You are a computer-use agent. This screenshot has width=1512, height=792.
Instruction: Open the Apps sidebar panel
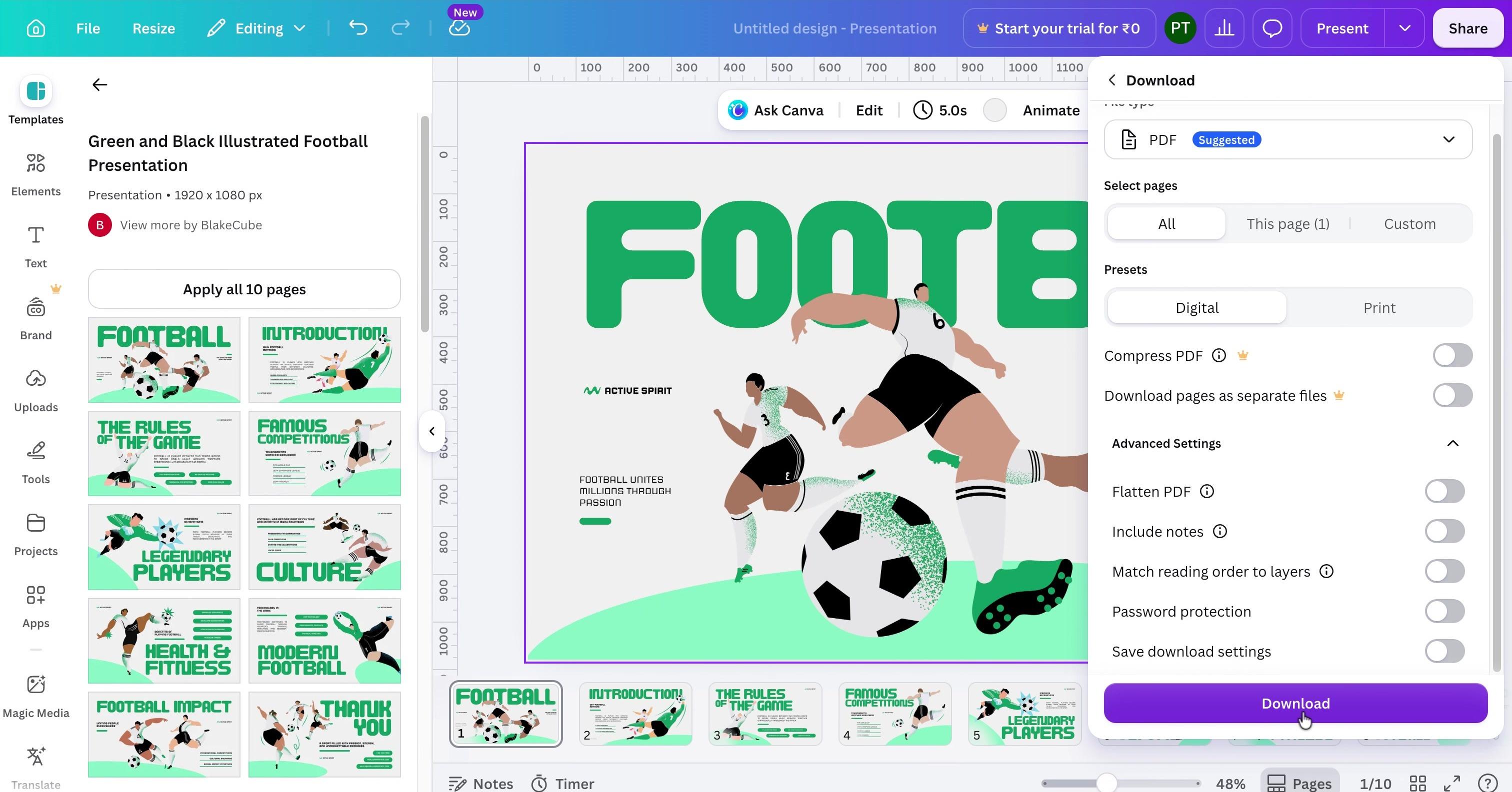point(36,607)
